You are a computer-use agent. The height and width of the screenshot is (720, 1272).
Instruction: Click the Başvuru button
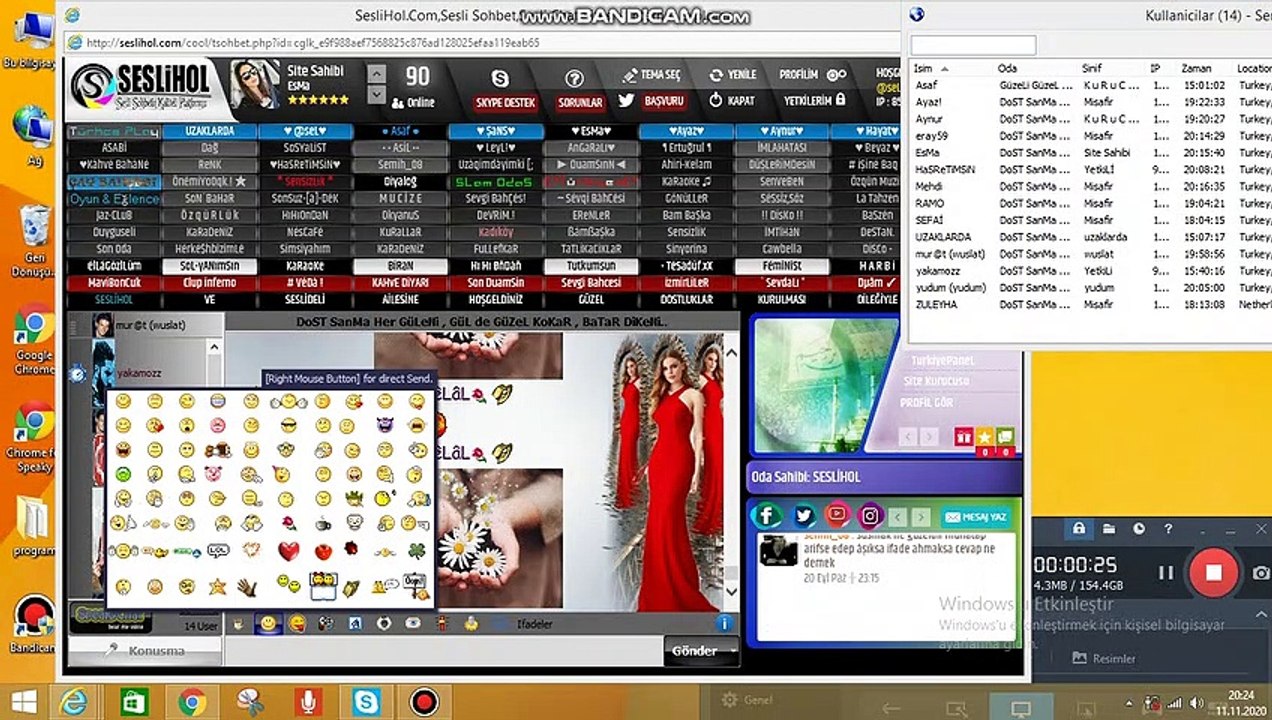pos(664,101)
